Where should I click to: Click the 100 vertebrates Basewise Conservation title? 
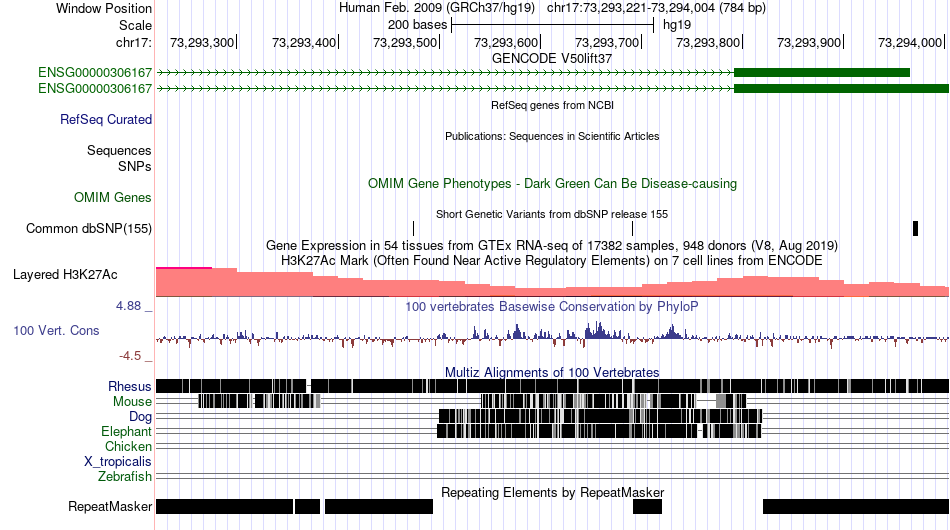(x=552, y=306)
